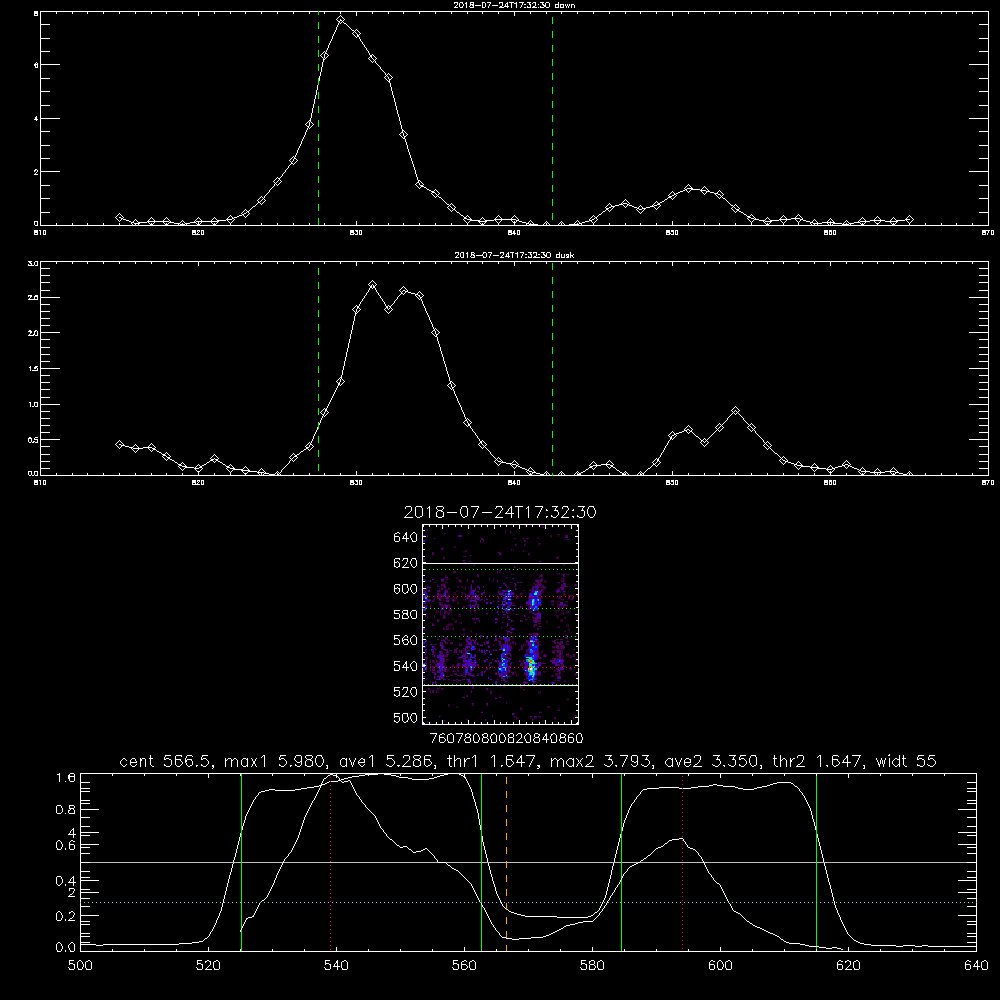
Task: Click the '760780800820840860' x-axis labels under the heat map
Action: [x=506, y=739]
